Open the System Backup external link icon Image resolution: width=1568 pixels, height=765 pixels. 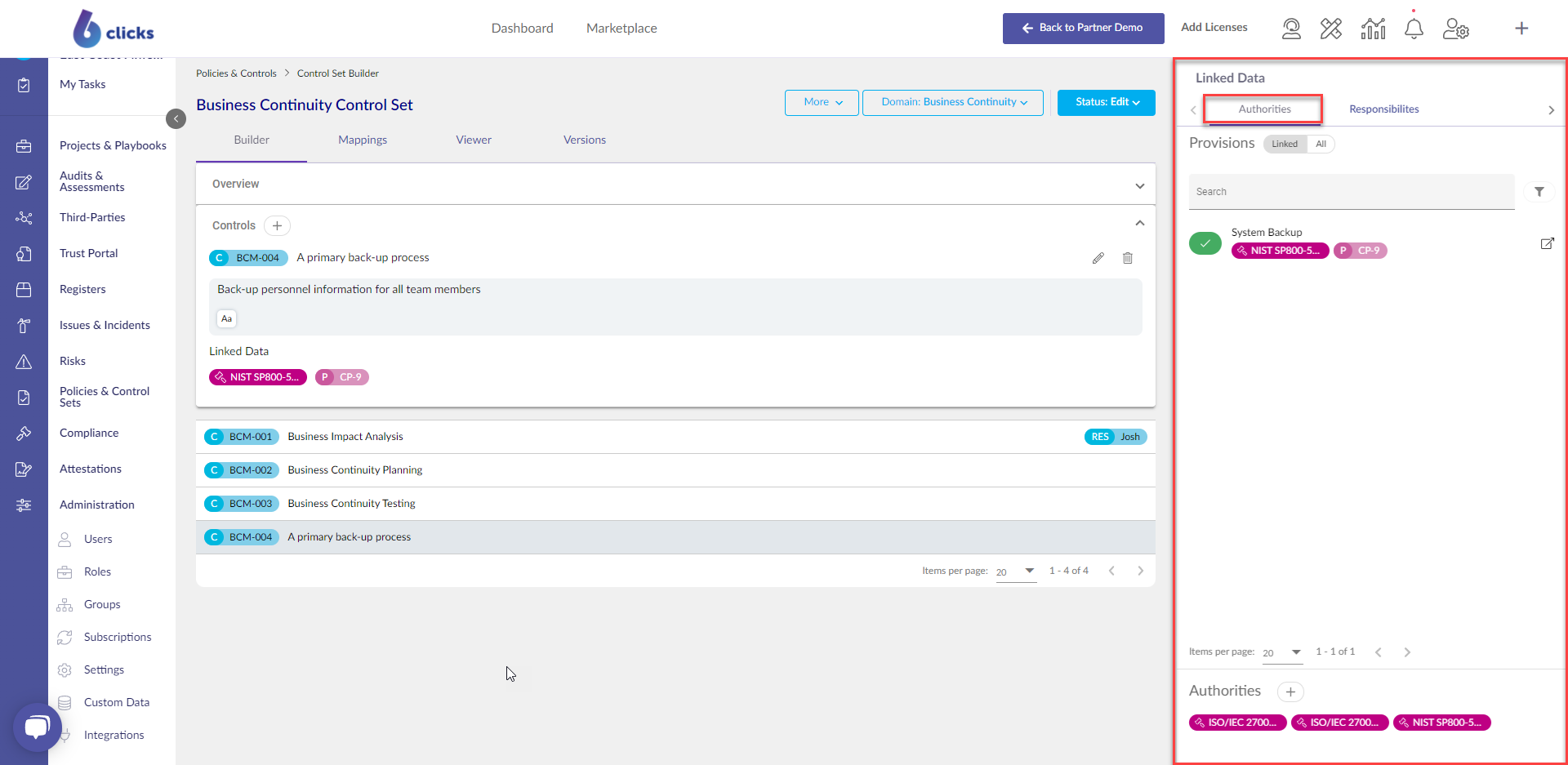pos(1547,243)
